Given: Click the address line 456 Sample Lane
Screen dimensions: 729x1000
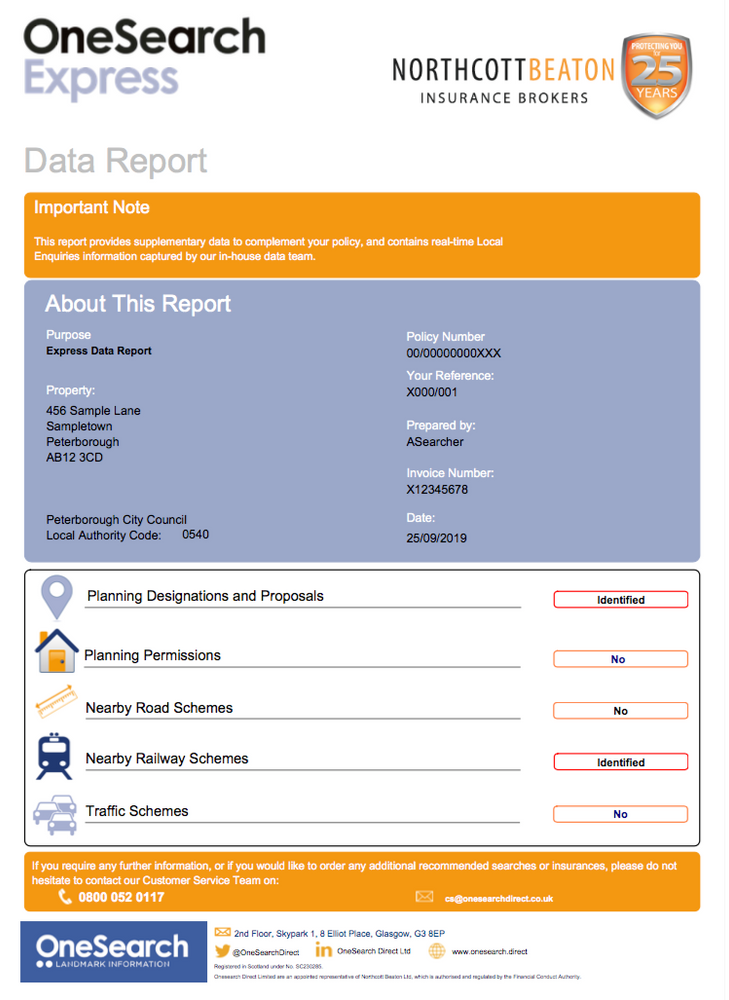Looking at the screenshot, I should pyautogui.click(x=93, y=411).
